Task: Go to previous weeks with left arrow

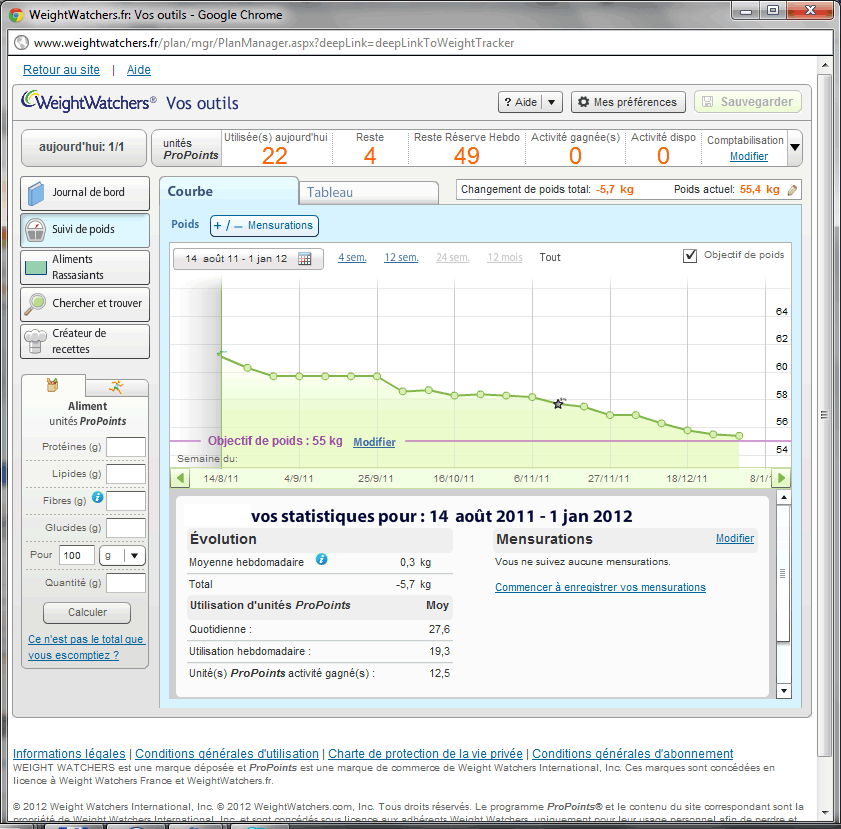Action: (x=180, y=478)
